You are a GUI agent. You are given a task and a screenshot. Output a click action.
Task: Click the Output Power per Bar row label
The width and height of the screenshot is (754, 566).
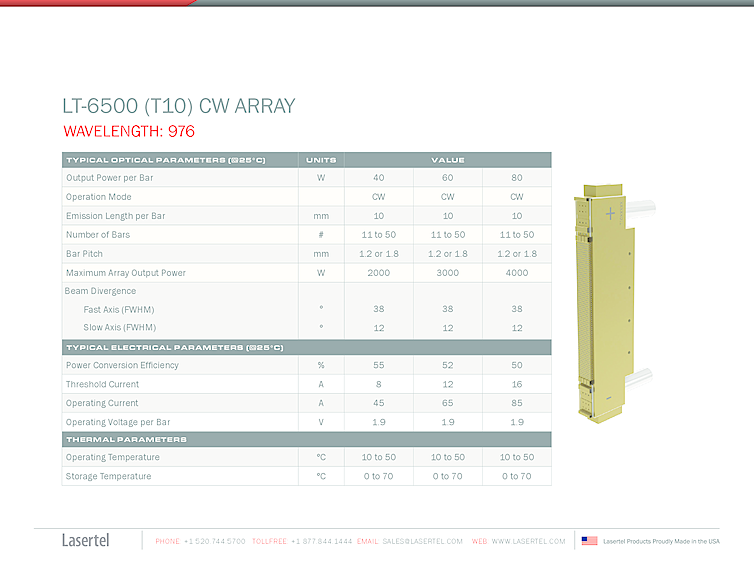click(x=109, y=178)
